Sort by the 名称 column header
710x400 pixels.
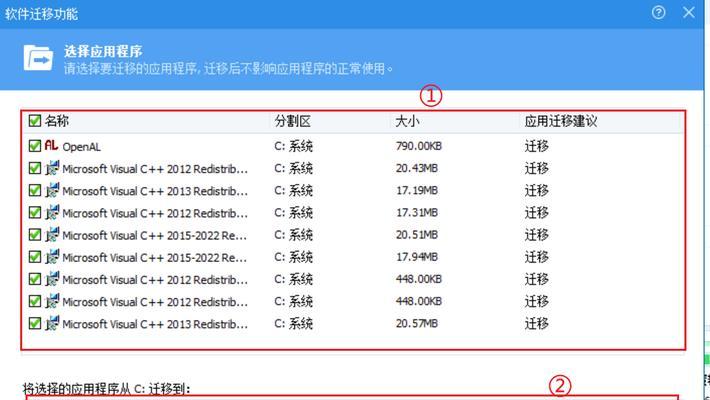click(57, 121)
